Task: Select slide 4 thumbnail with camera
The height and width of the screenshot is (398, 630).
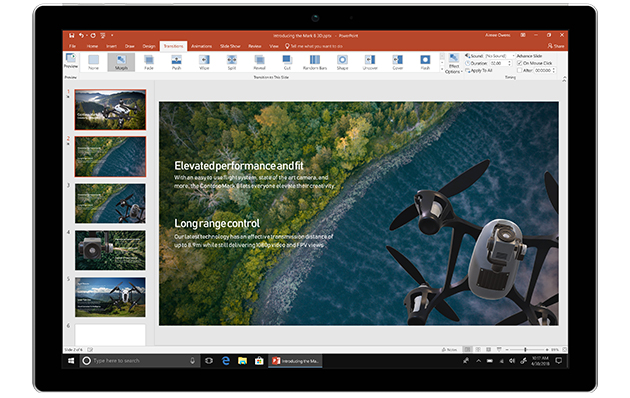Action: click(x=110, y=250)
